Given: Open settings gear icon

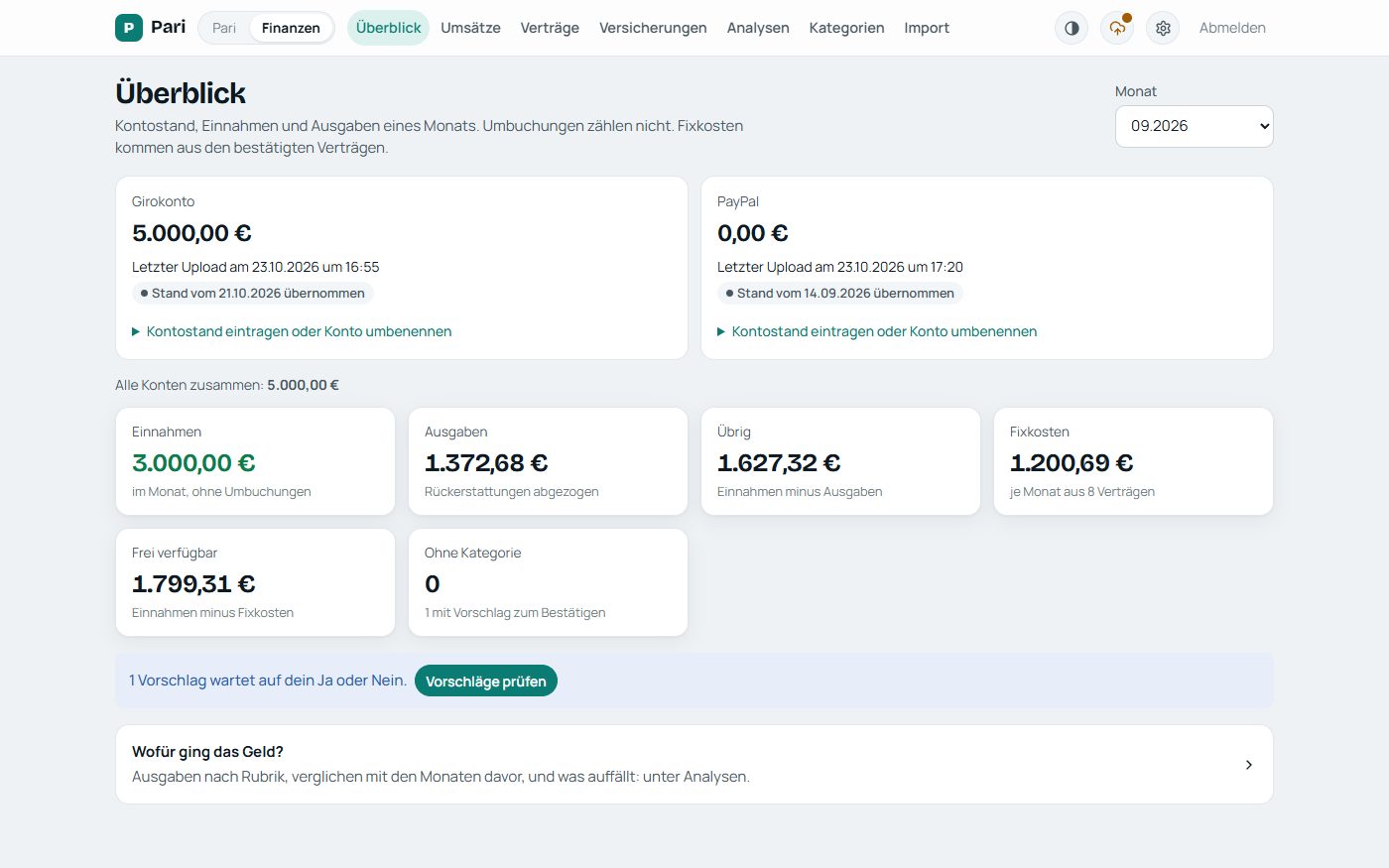Looking at the screenshot, I should [x=1163, y=28].
